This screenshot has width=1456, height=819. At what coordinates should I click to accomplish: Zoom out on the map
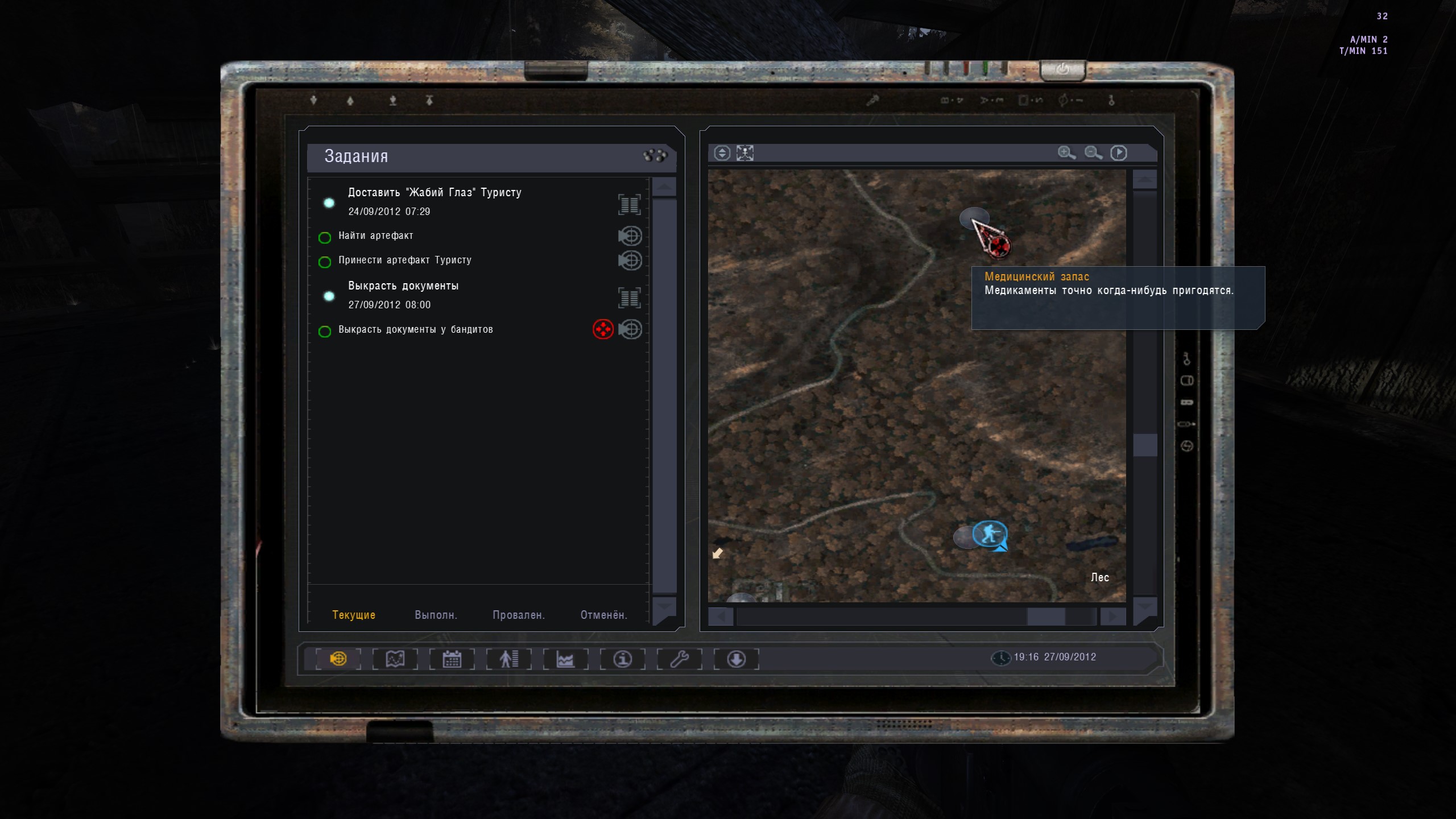click(1093, 152)
